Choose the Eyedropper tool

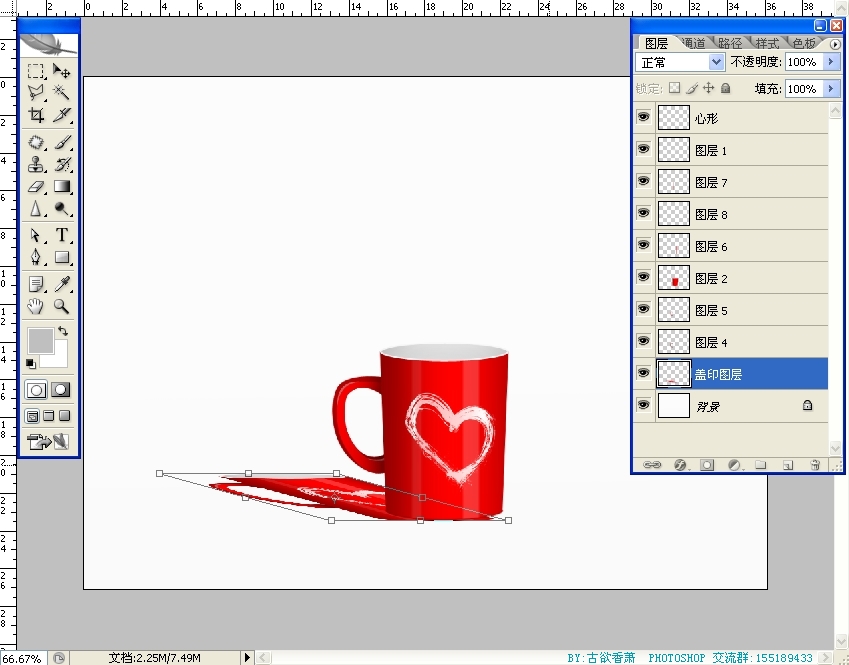coord(62,284)
